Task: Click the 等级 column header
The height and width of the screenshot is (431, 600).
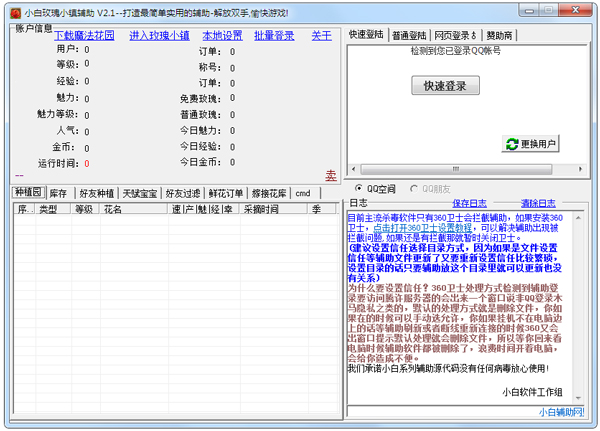Action: (x=86, y=209)
